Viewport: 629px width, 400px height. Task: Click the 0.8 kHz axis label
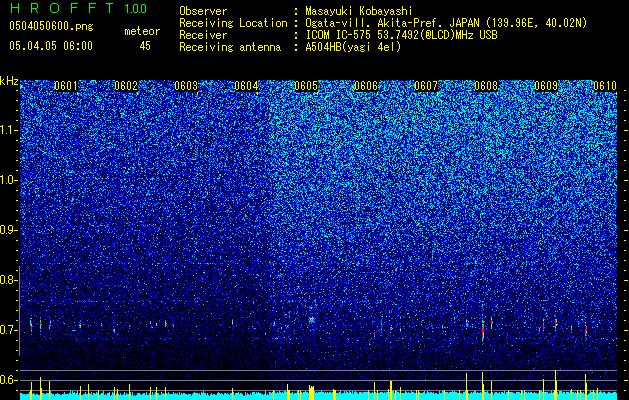coord(8,280)
